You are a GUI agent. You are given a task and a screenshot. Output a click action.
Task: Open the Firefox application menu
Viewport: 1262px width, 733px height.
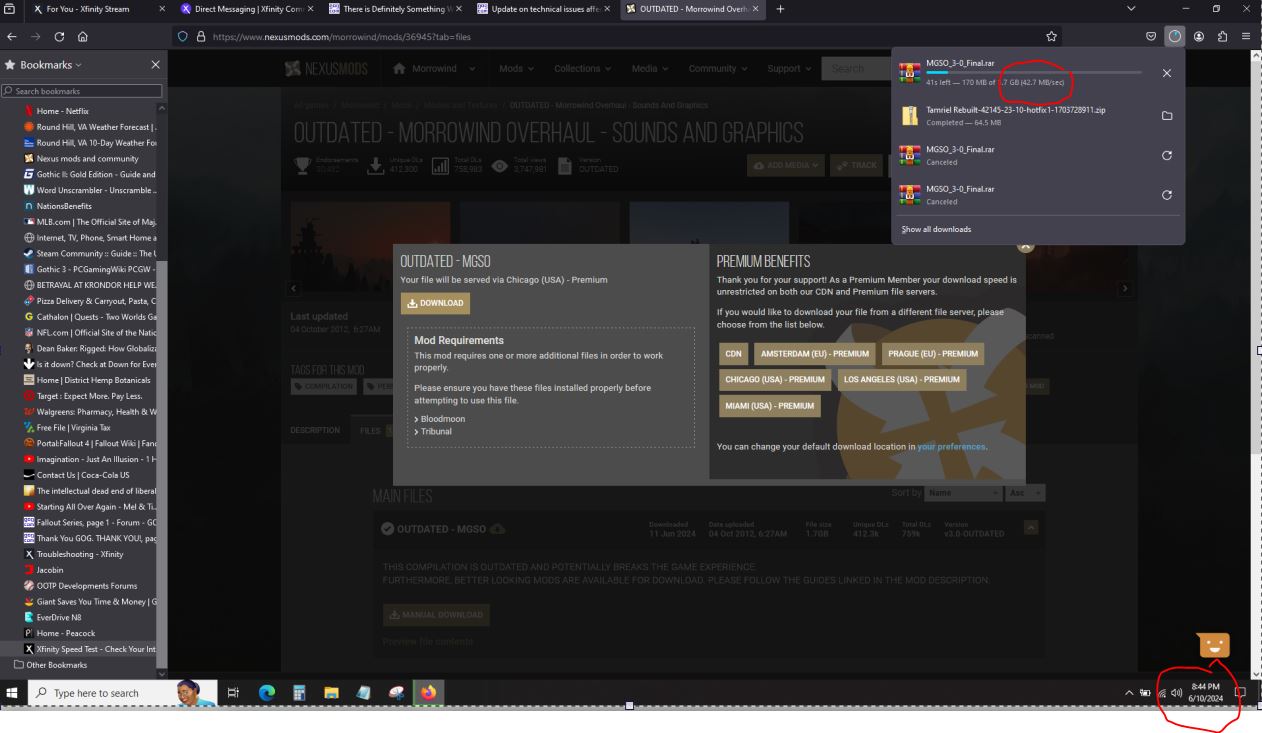(x=1246, y=37)
